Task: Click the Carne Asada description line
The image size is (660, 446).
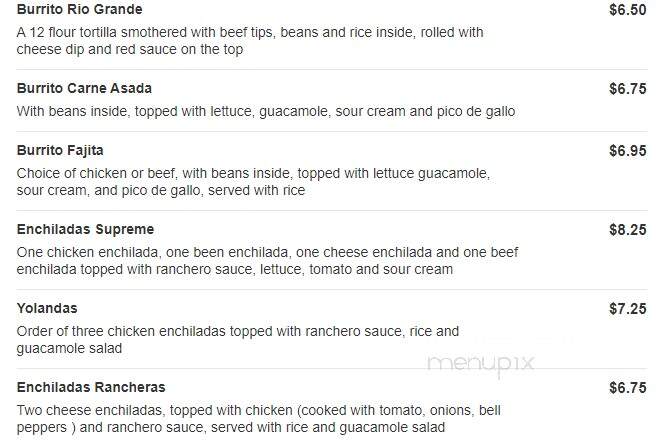Action: click(266, 112)
